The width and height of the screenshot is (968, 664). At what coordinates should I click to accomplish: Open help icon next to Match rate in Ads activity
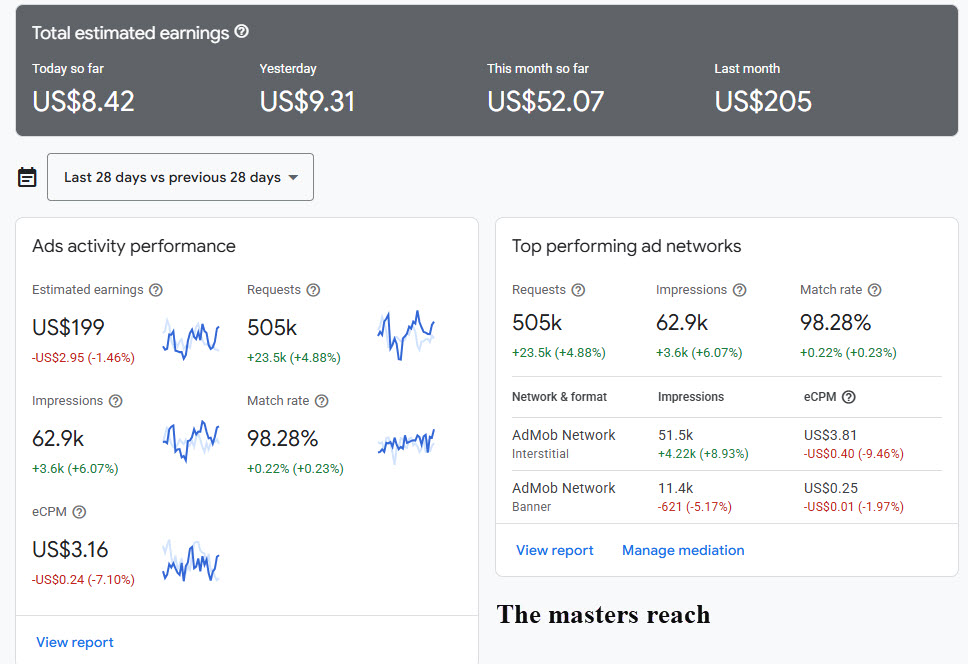coord(322,401)
